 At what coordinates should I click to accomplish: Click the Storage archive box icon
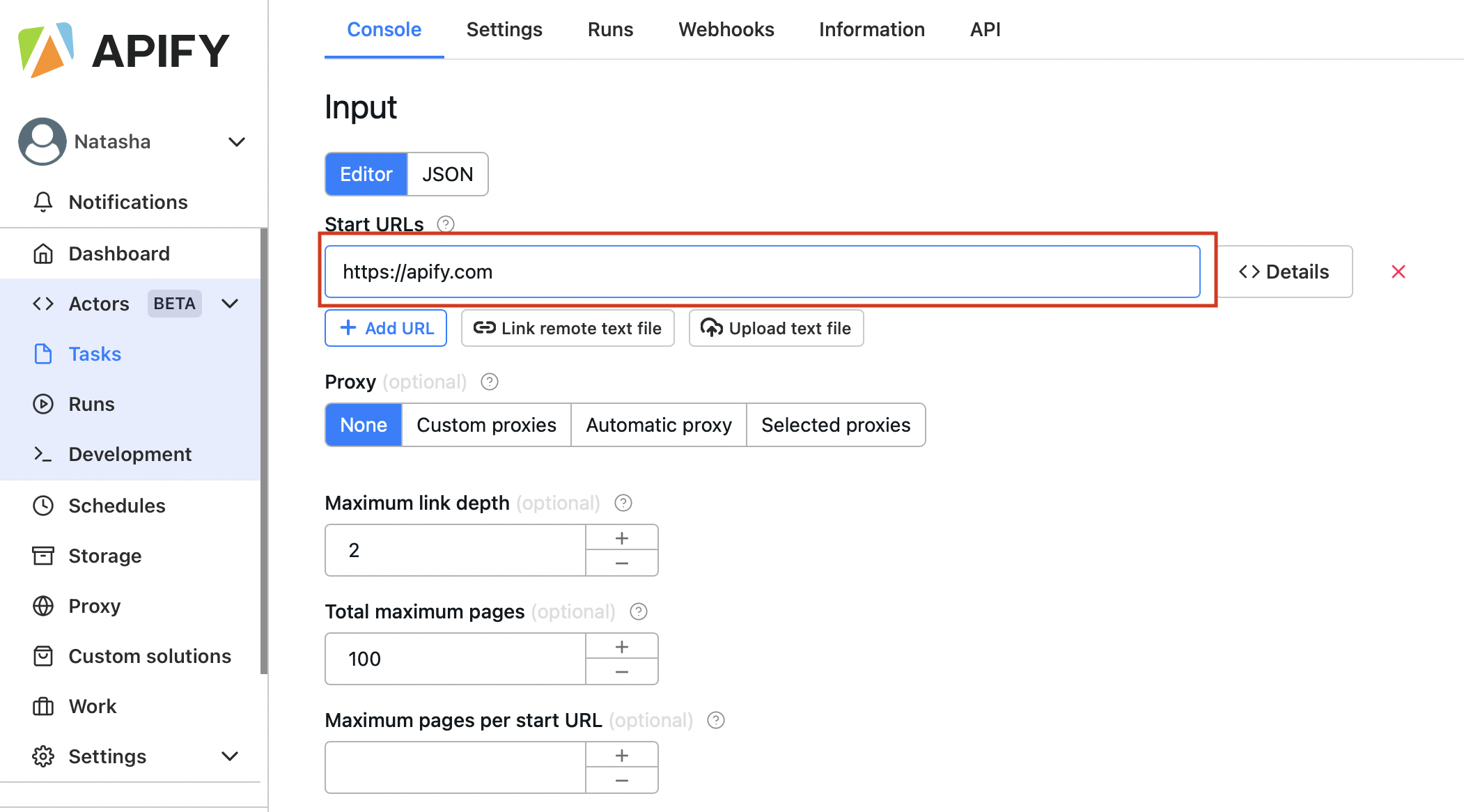43,556
